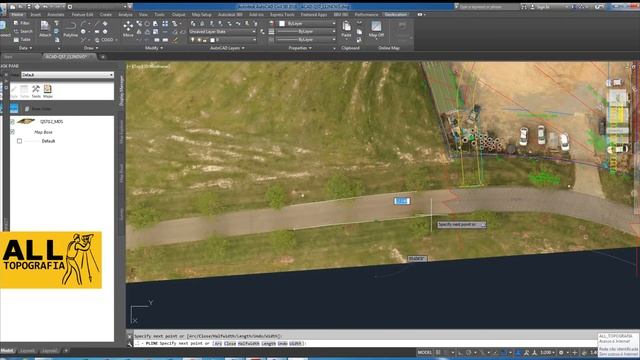640x360 pixels.
Task: Click the MODEL status bar button
Action: point(424,352)
